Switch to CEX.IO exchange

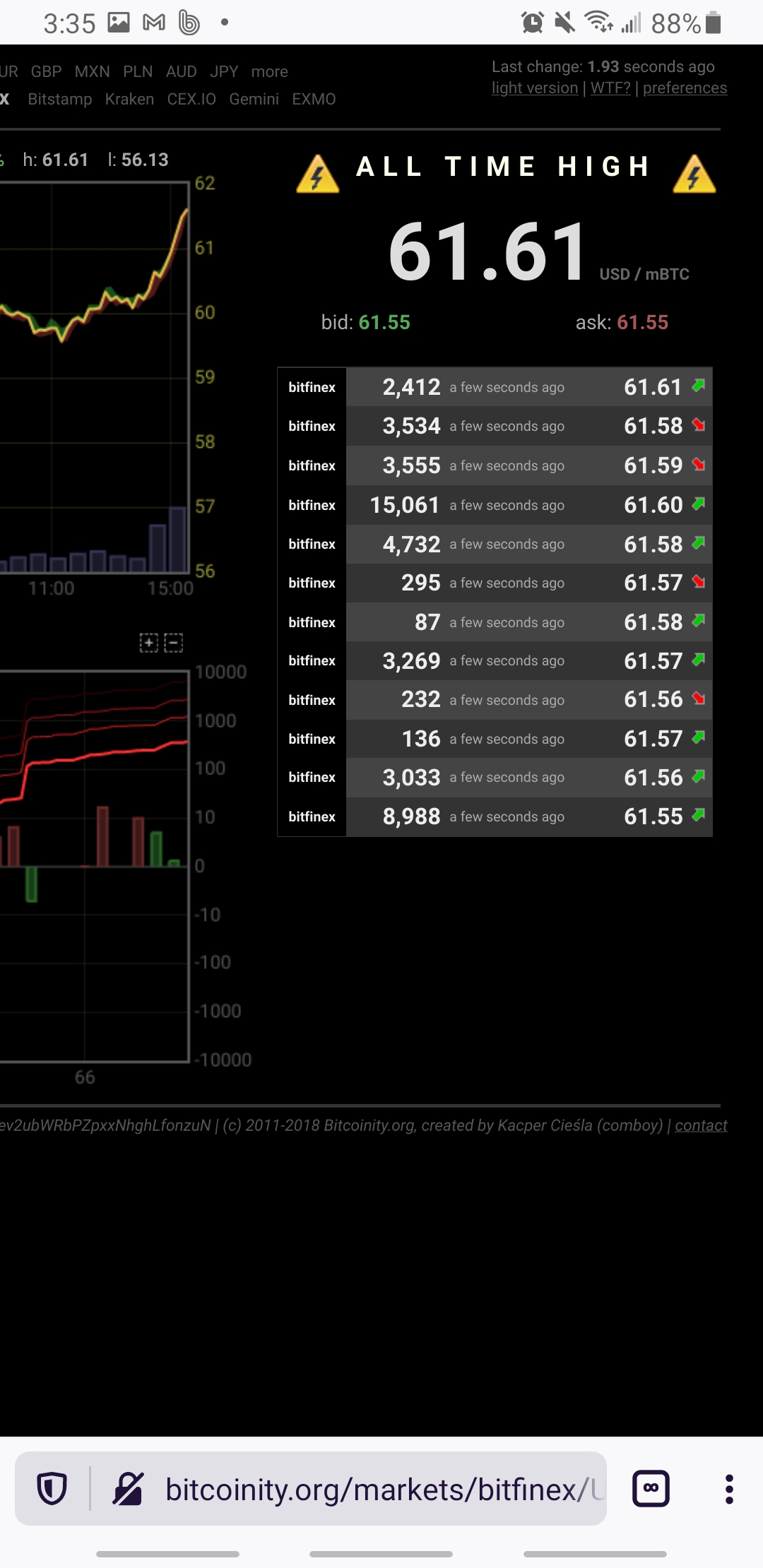[x=191, y=100]
